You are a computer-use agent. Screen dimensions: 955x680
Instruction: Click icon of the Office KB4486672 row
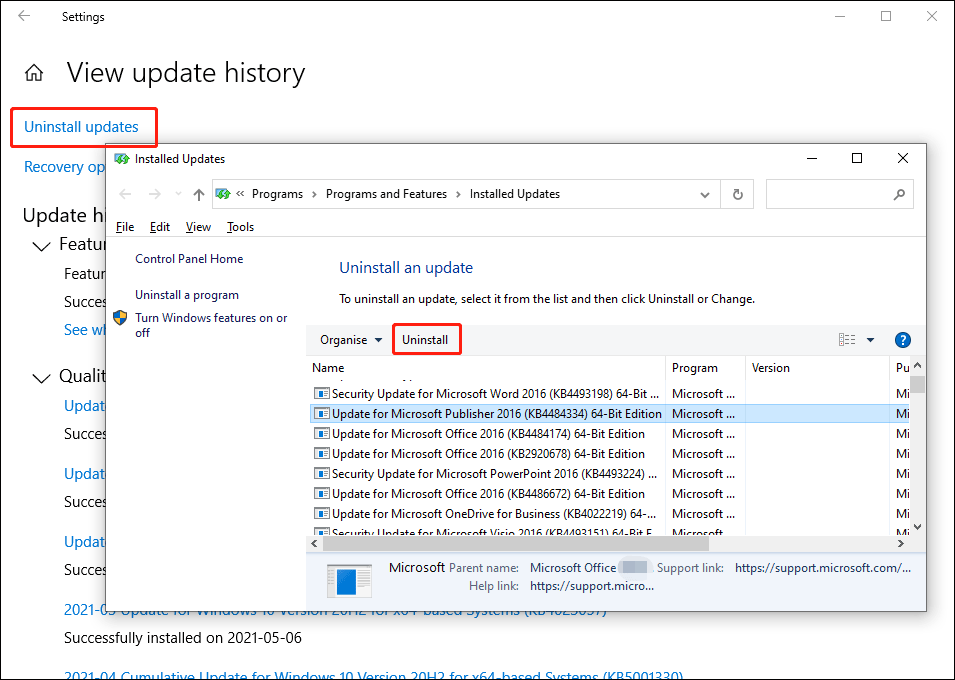(x=322, y=494)
